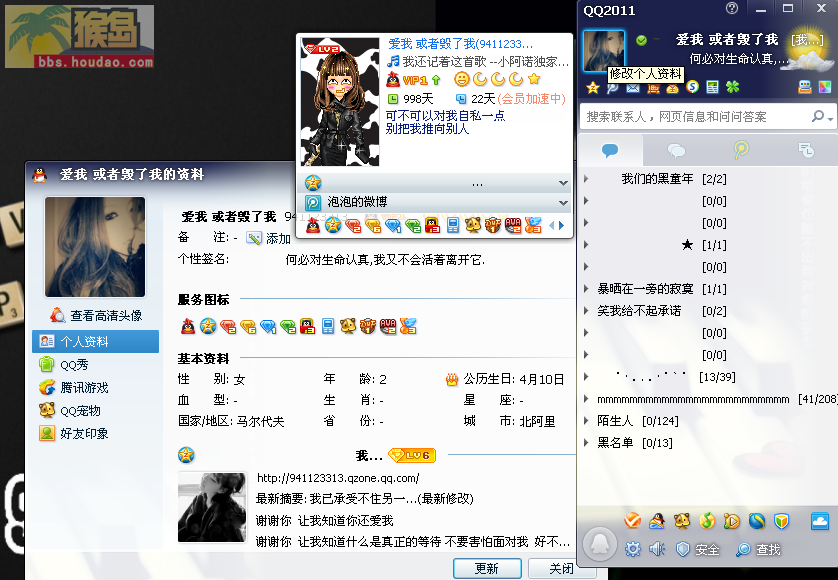This screenshot has width=838, height=580.
Task: Open Tencent news page icon
Action: pyautogui.click(x=712, y=87)
